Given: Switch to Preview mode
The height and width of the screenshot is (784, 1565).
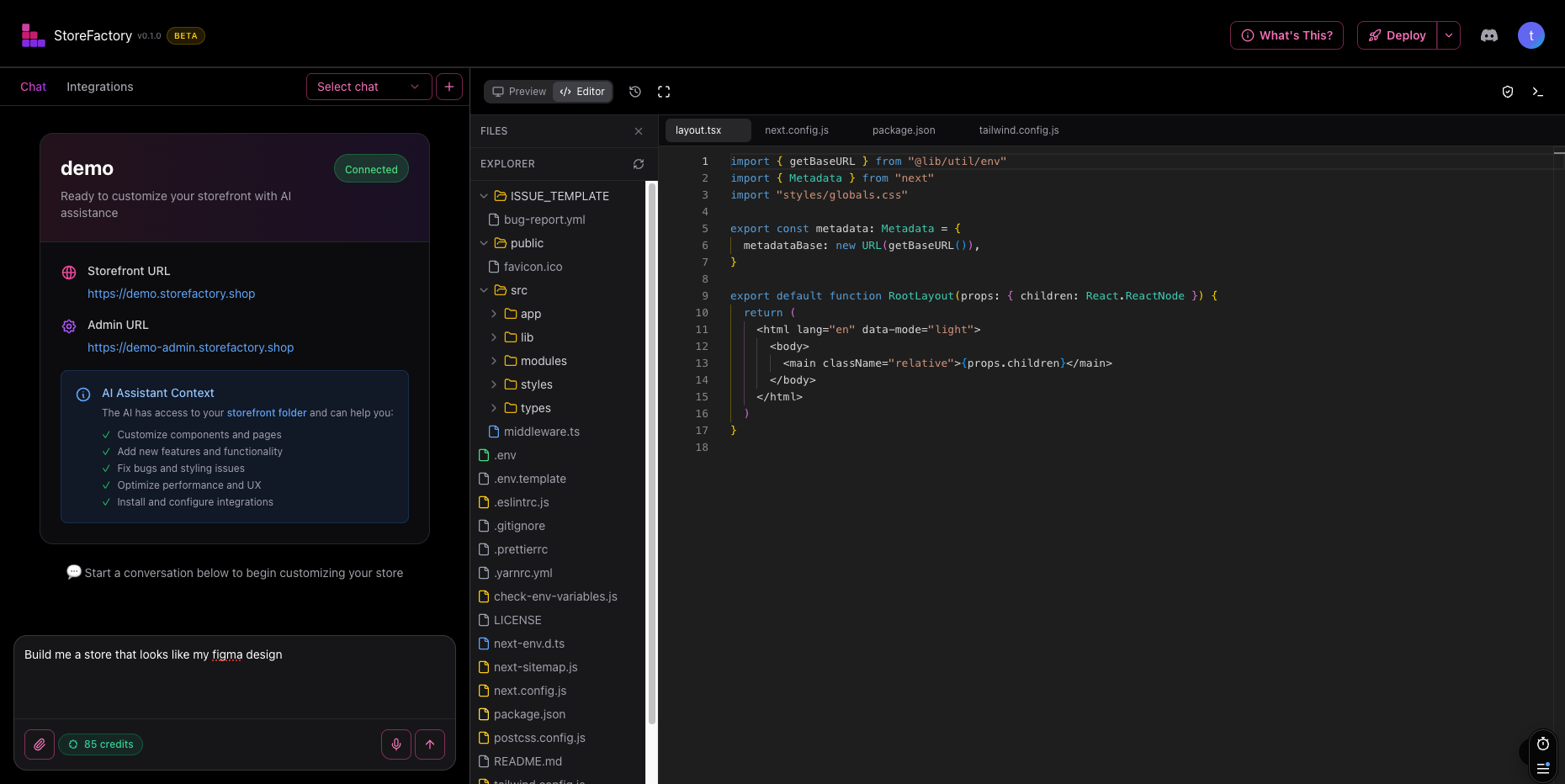Looking at the screenshot, I should click(x=519, y=92).
